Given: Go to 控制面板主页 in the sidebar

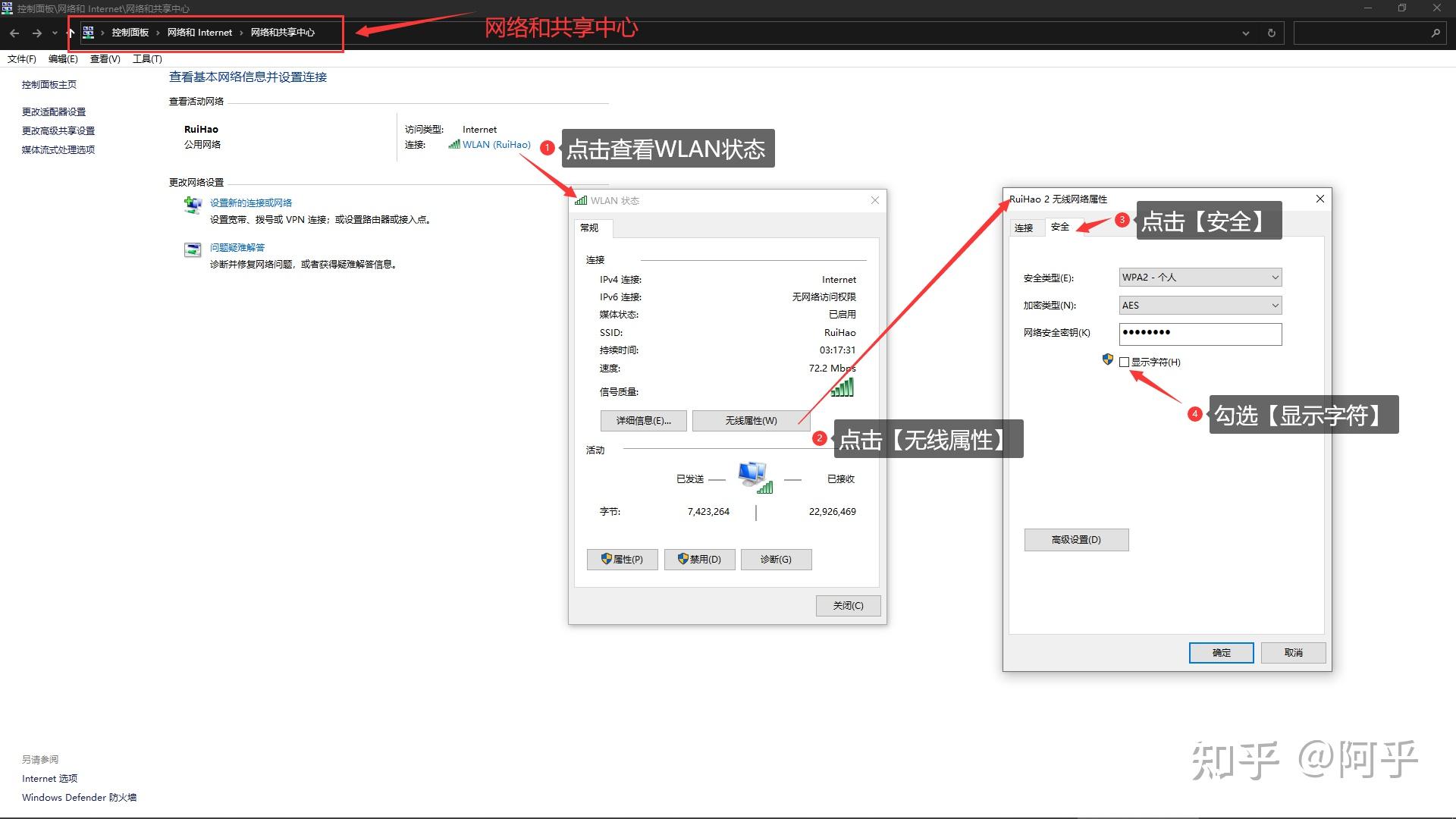Looking at the screenshot, I should (49, 85).
